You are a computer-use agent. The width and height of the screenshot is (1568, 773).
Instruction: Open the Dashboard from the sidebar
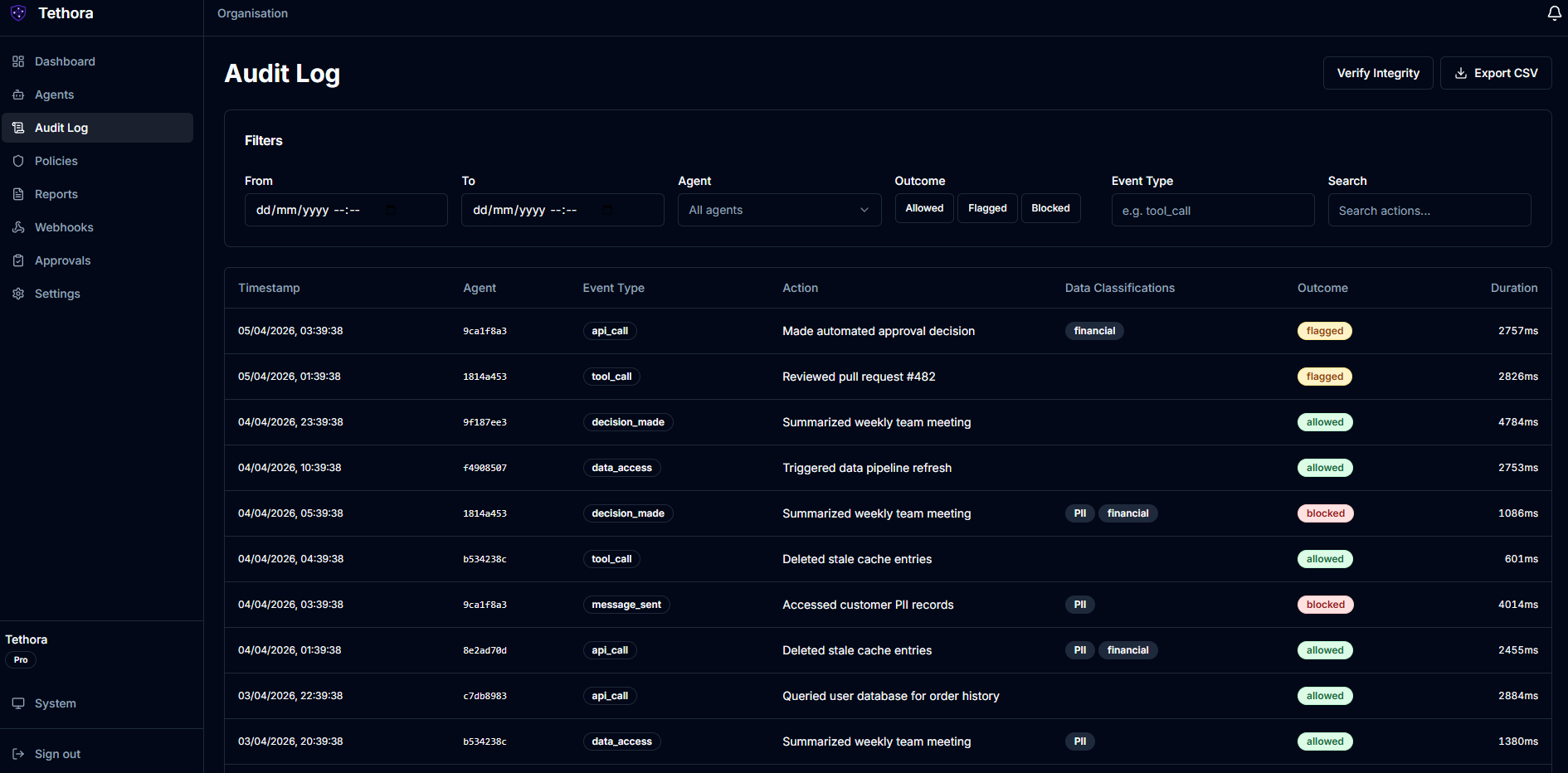click(65, 61)
